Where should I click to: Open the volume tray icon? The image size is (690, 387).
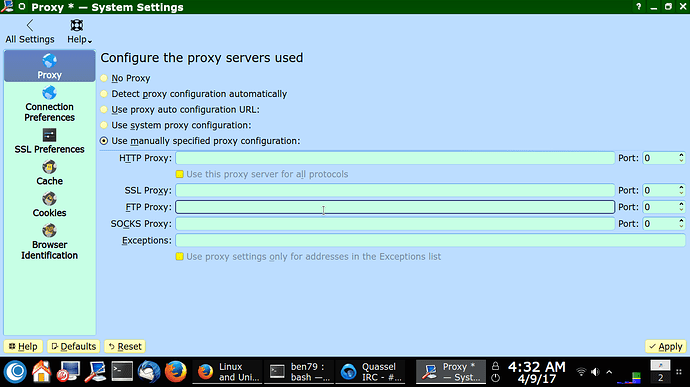tap(595, 372)
